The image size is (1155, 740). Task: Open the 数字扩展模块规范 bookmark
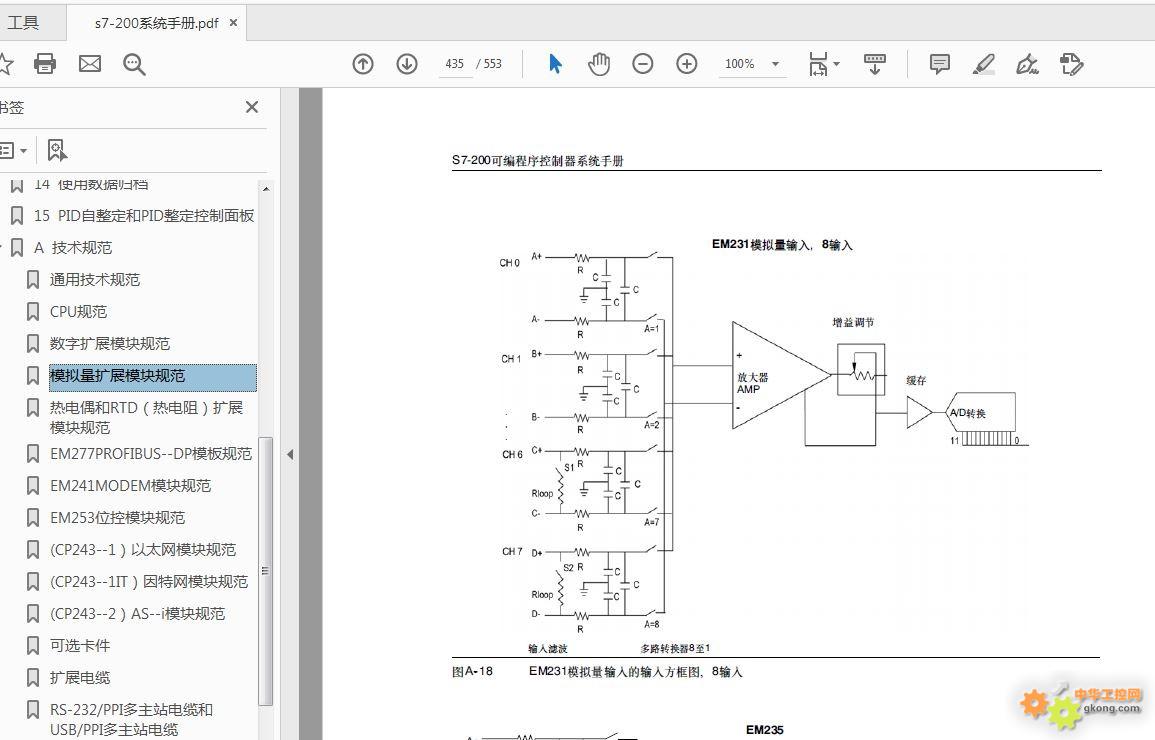pos(110,344)
